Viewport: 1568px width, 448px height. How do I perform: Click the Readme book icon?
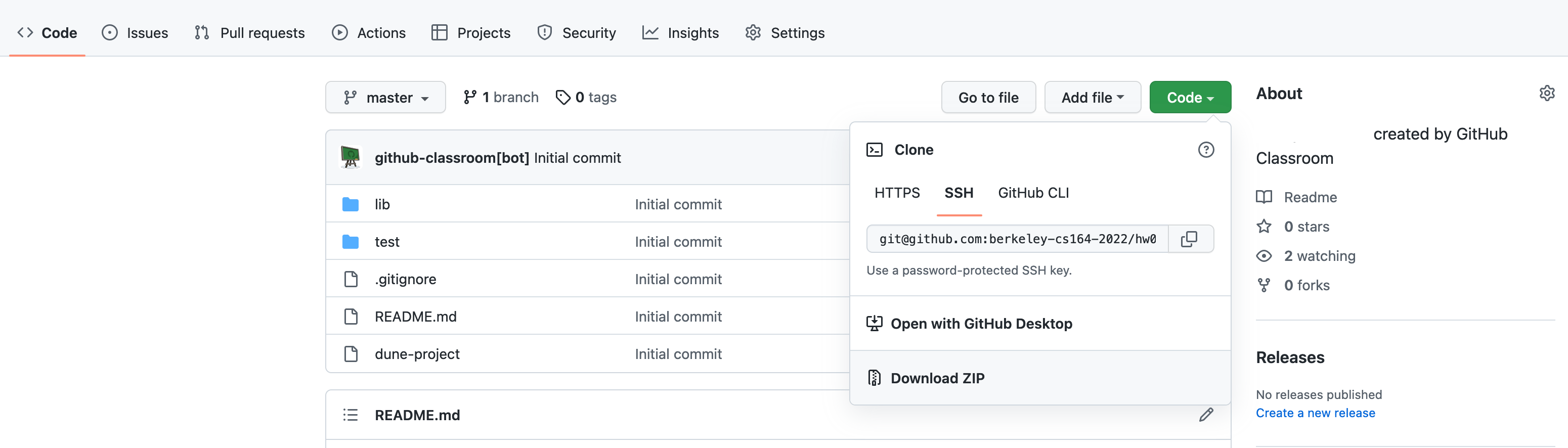click(x=1264, y=197)
